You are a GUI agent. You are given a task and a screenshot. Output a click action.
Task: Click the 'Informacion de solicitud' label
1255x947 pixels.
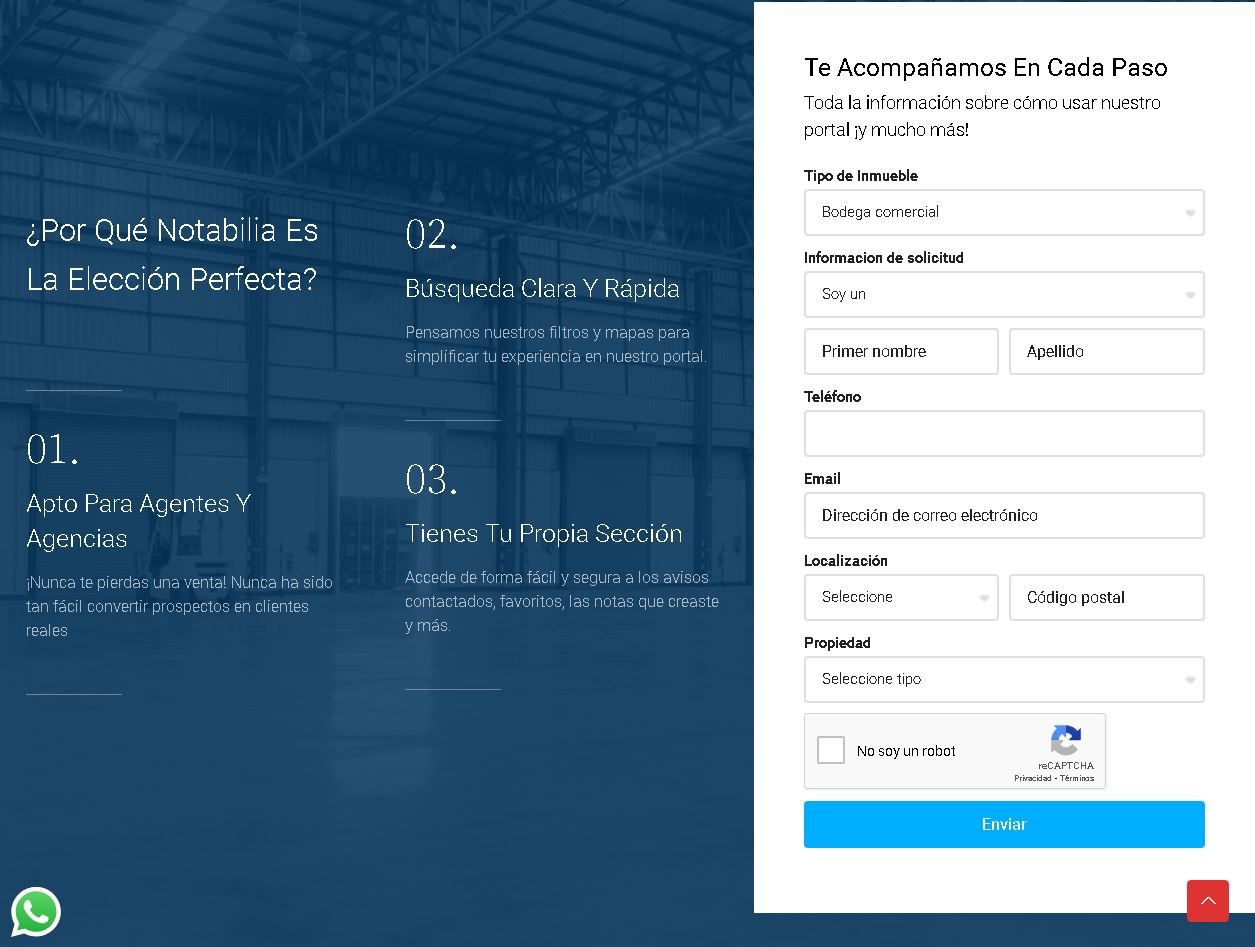[x=884, y=258]
